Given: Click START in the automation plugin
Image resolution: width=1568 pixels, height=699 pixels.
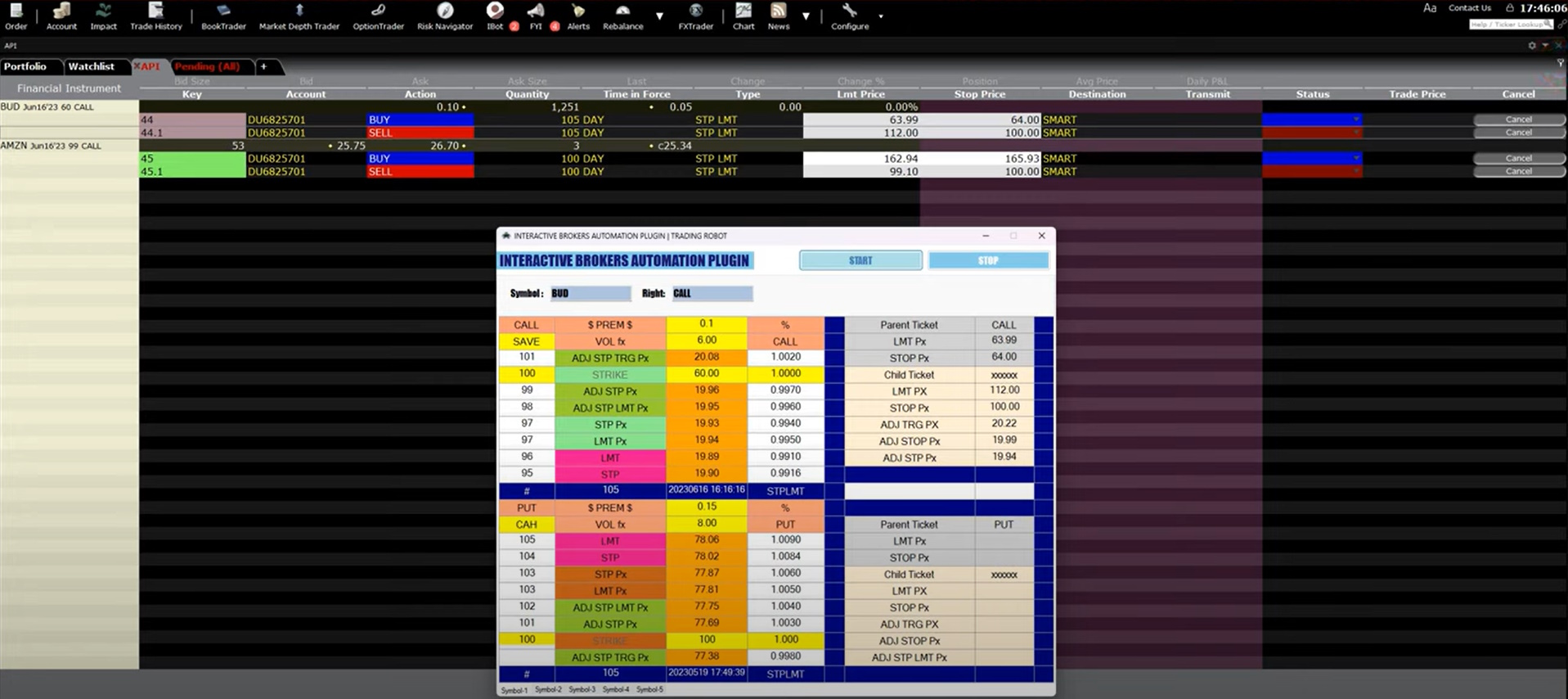Looking at the screenshot, I should click(x=860, y=260).
